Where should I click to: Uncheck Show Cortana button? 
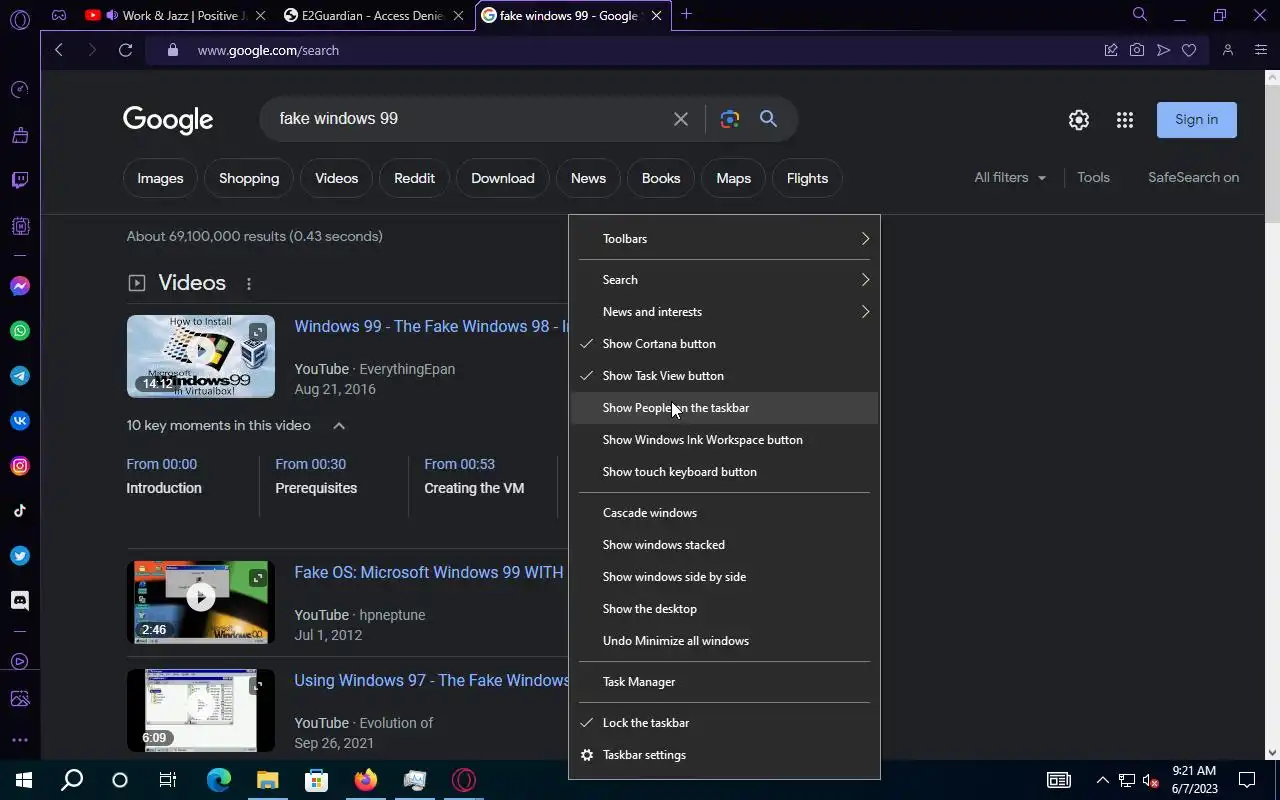[x=724, y=344]
